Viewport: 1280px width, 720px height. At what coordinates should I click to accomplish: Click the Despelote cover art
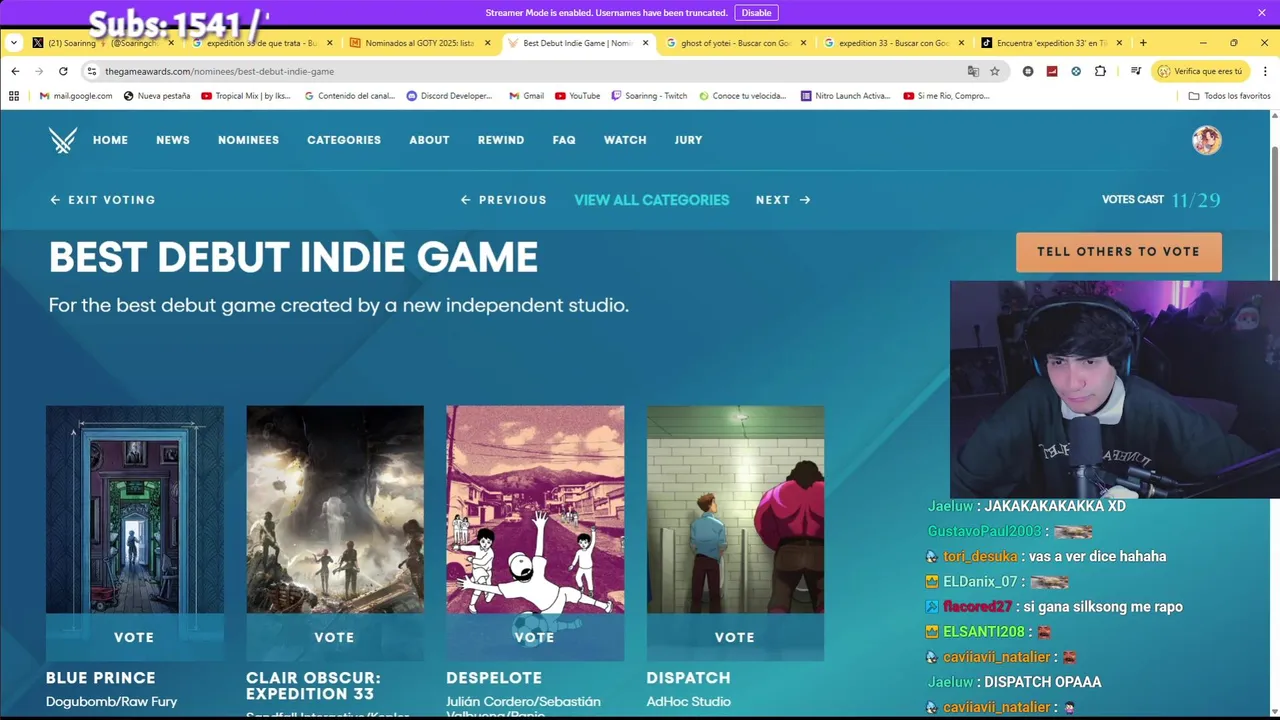coord(535,509)
